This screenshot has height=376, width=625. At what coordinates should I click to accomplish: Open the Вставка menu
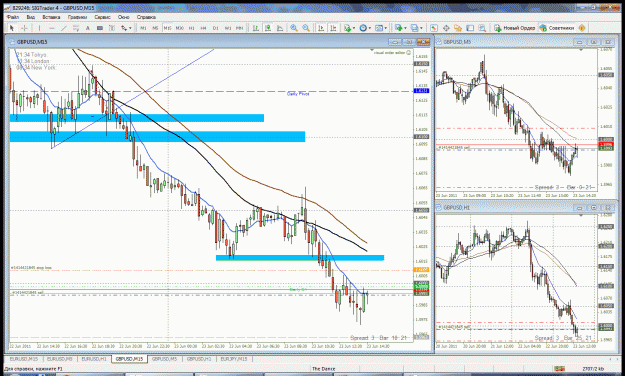51,17
